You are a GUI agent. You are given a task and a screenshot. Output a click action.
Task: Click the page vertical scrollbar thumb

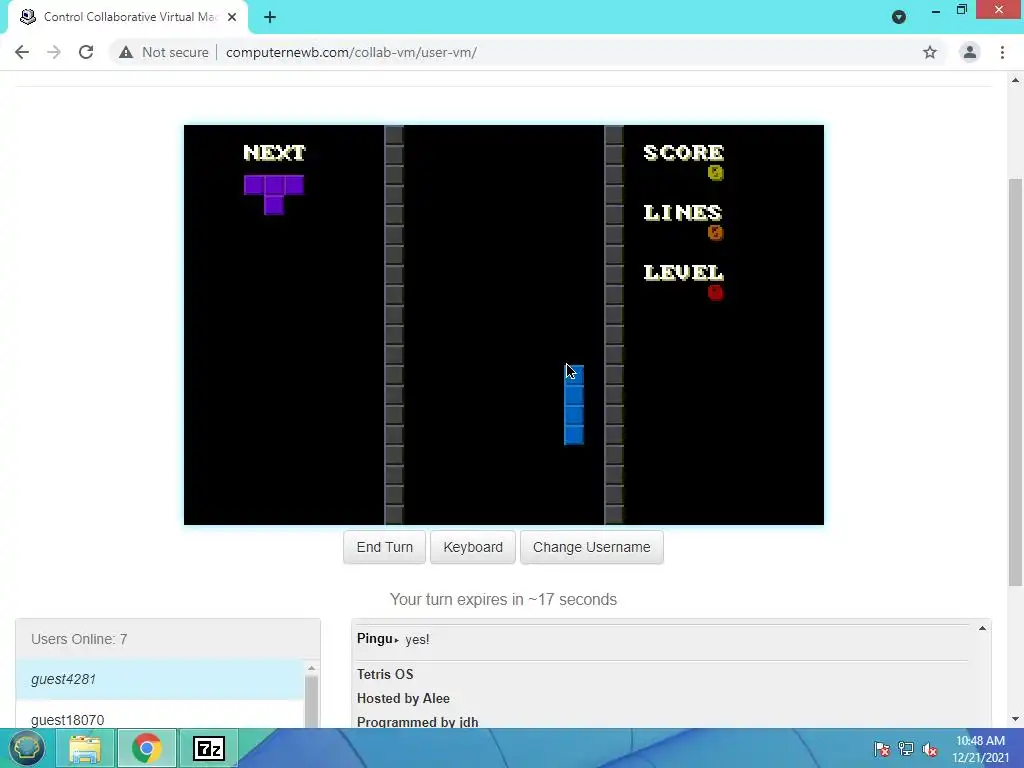[x=1015, y=382]
